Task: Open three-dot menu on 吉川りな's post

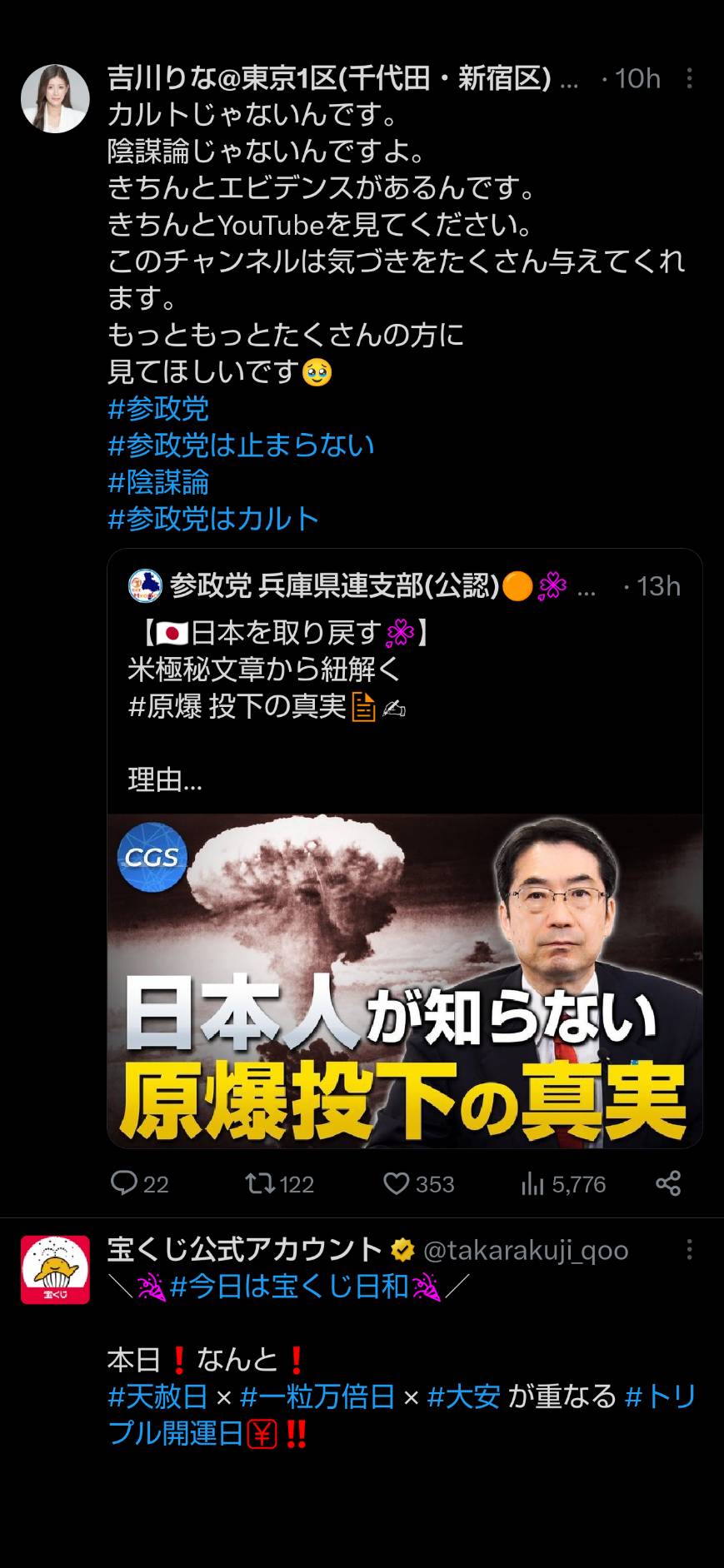Action: click(689, 78)
